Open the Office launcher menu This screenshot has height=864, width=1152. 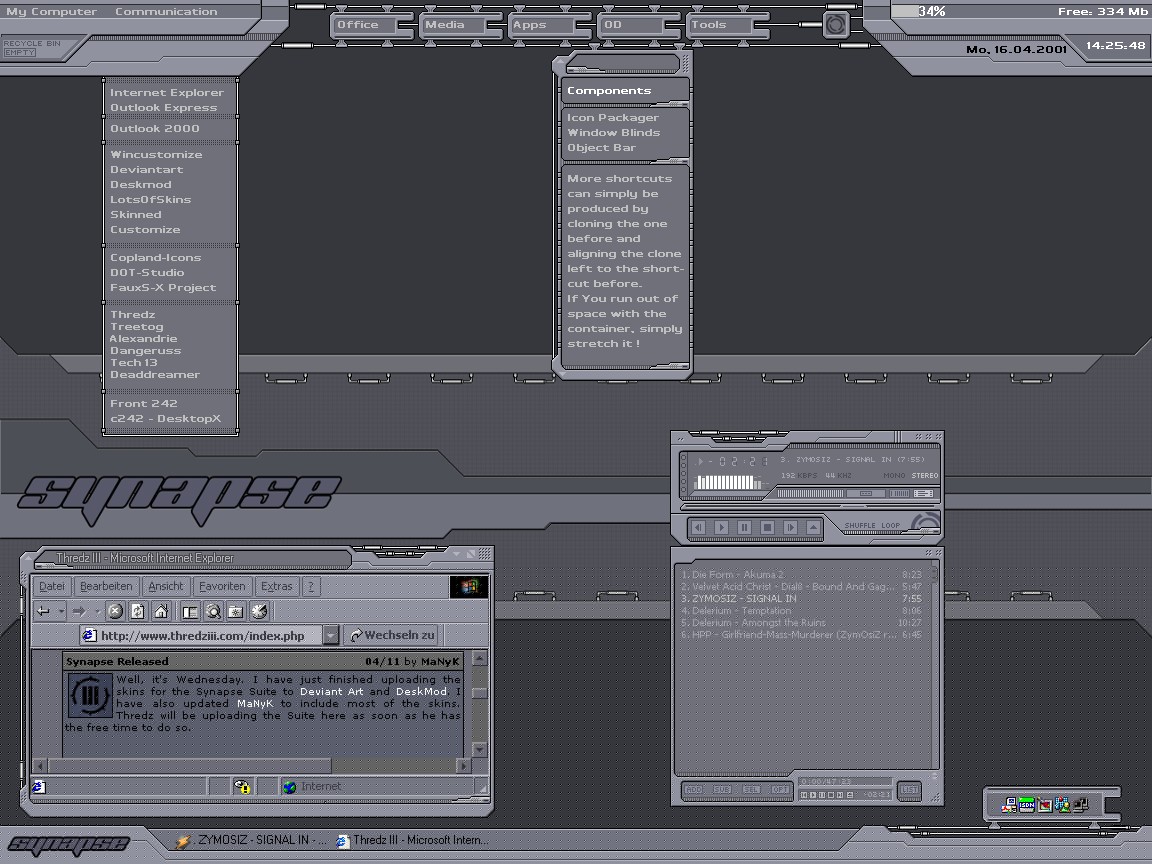click(x=364, y=25)
